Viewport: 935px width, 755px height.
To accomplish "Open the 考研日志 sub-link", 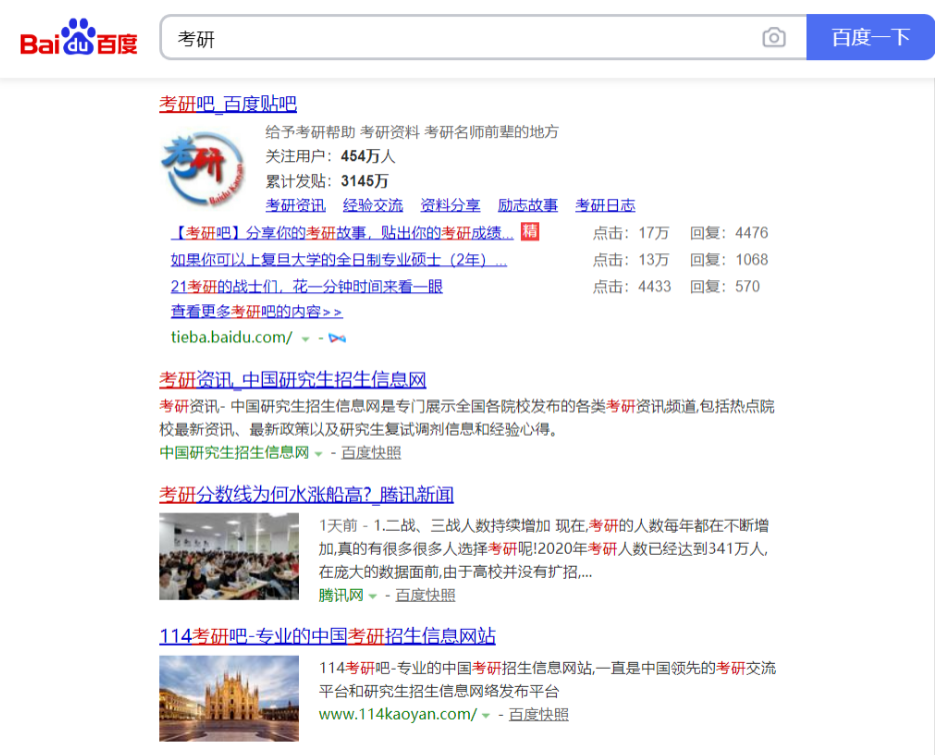I will pyautogui.click(x=605, y=206).
